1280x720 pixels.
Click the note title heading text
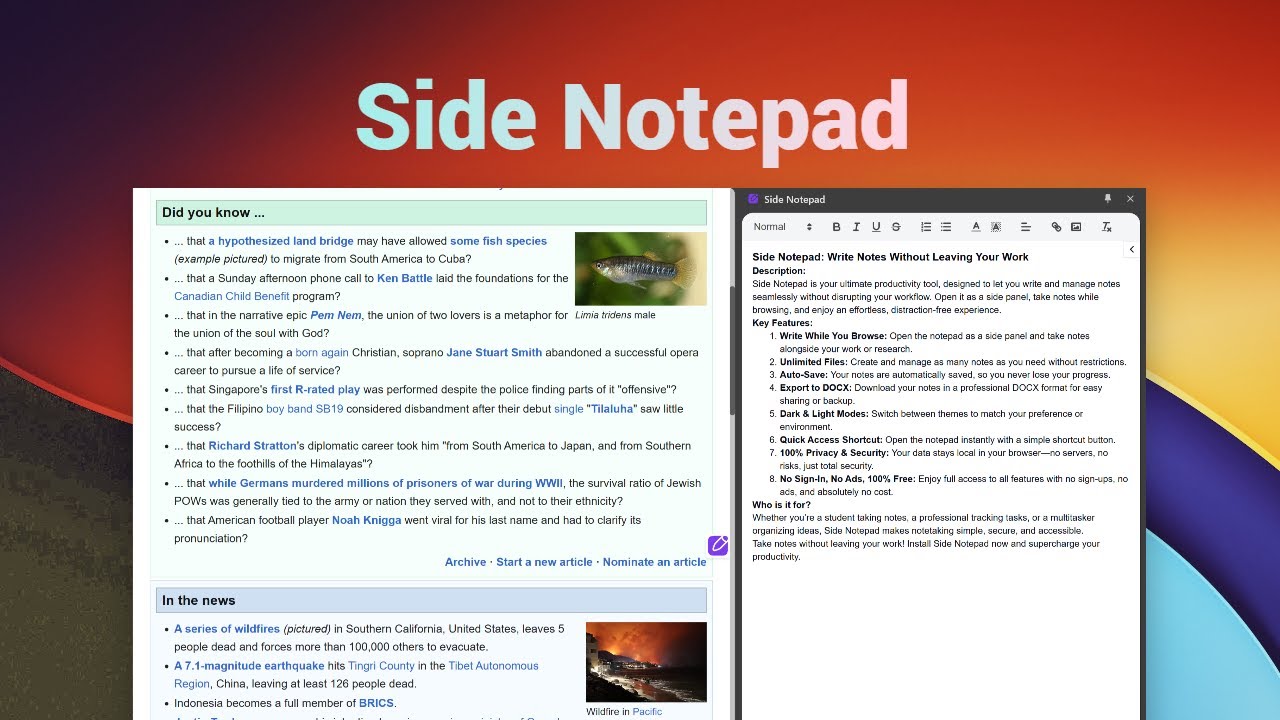890,257
